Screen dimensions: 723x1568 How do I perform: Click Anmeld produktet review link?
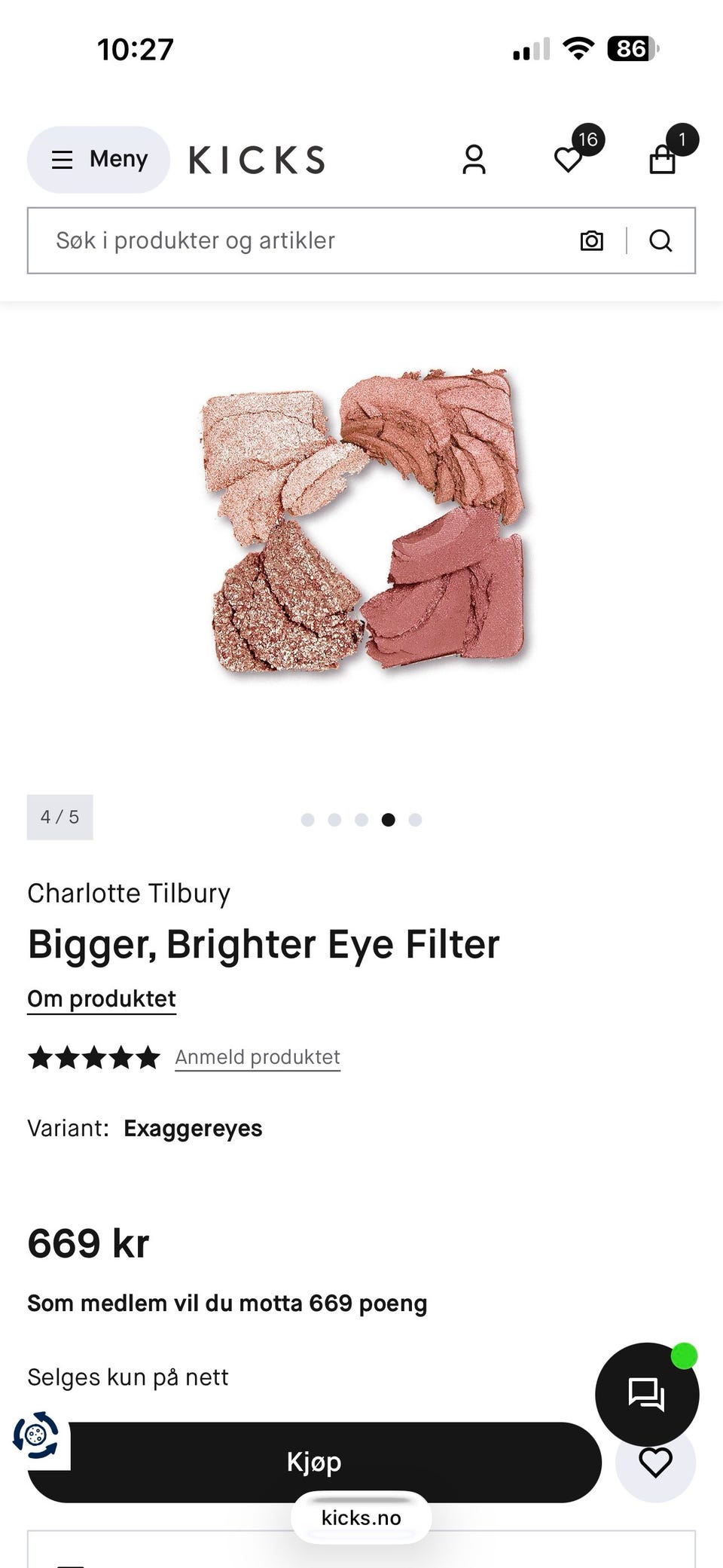(x=258, y=1057)
